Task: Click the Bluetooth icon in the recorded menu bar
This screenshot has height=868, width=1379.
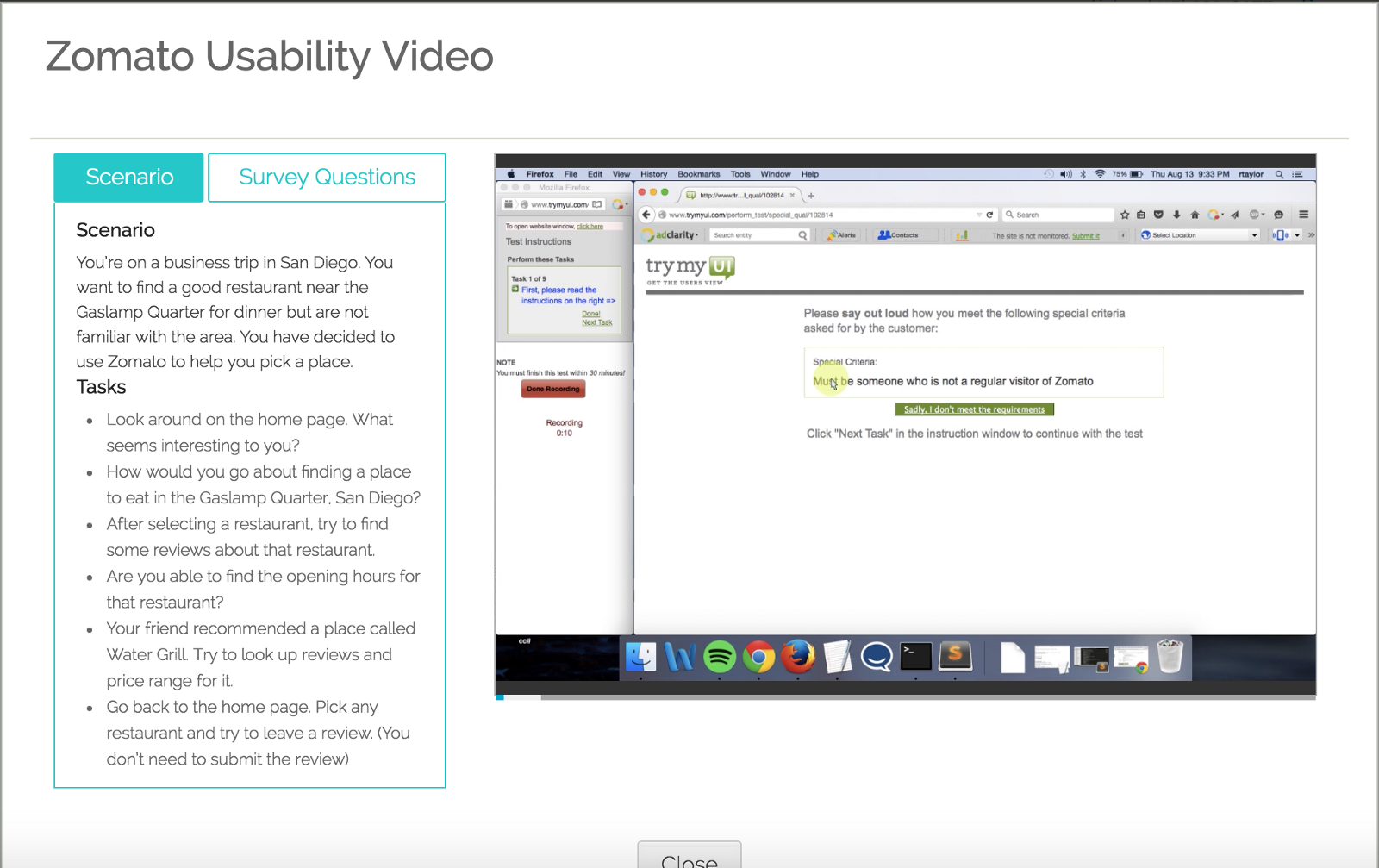Action: point(1083,174)
